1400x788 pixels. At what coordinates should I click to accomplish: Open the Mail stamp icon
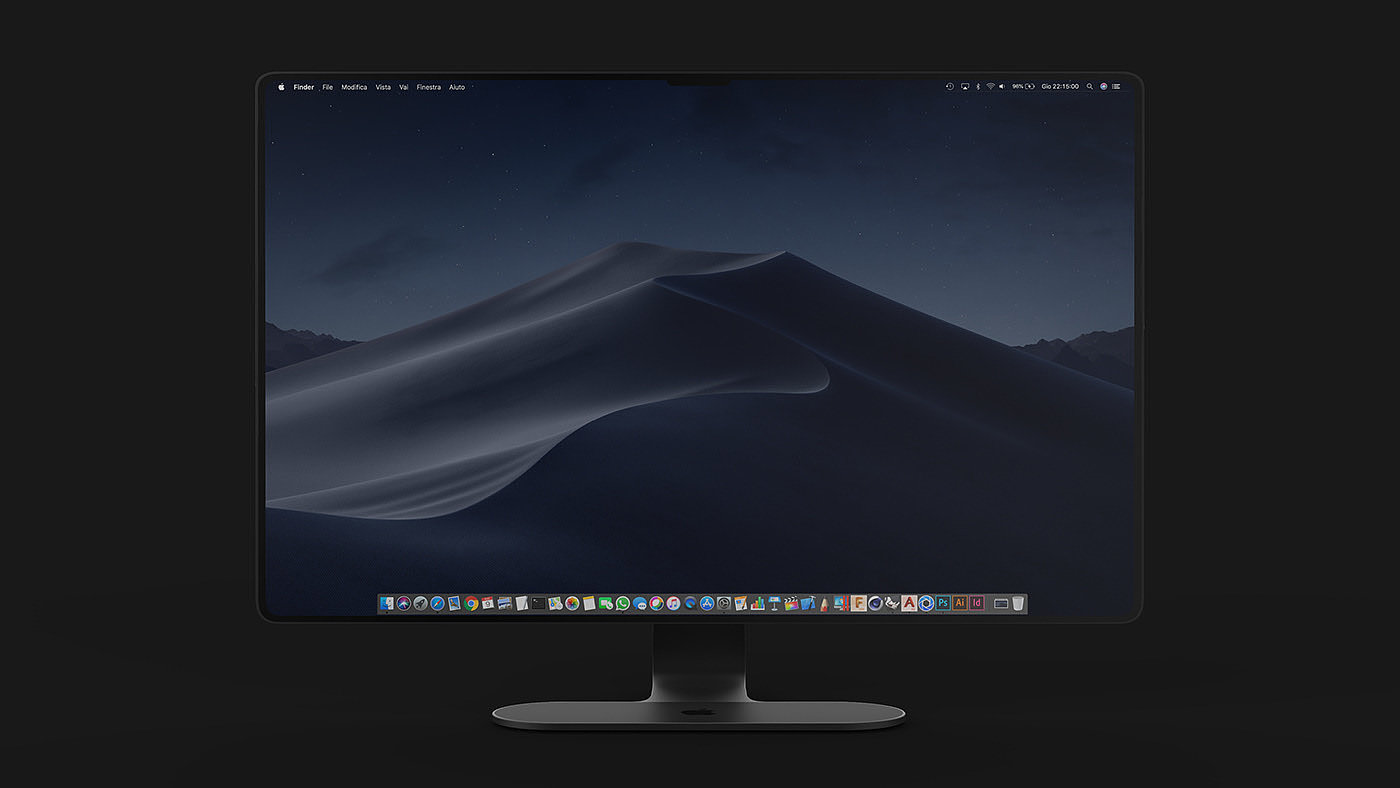[x=454, y=604]
